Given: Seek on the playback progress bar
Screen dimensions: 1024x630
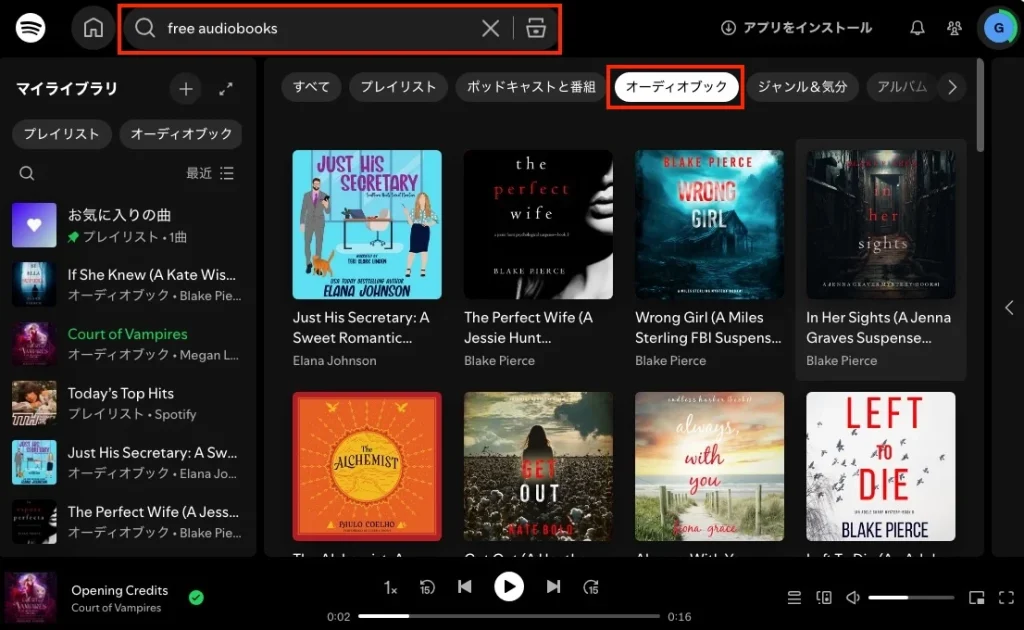Looking at the screenshot, I should pyautogui.click(x=509, y=616).
